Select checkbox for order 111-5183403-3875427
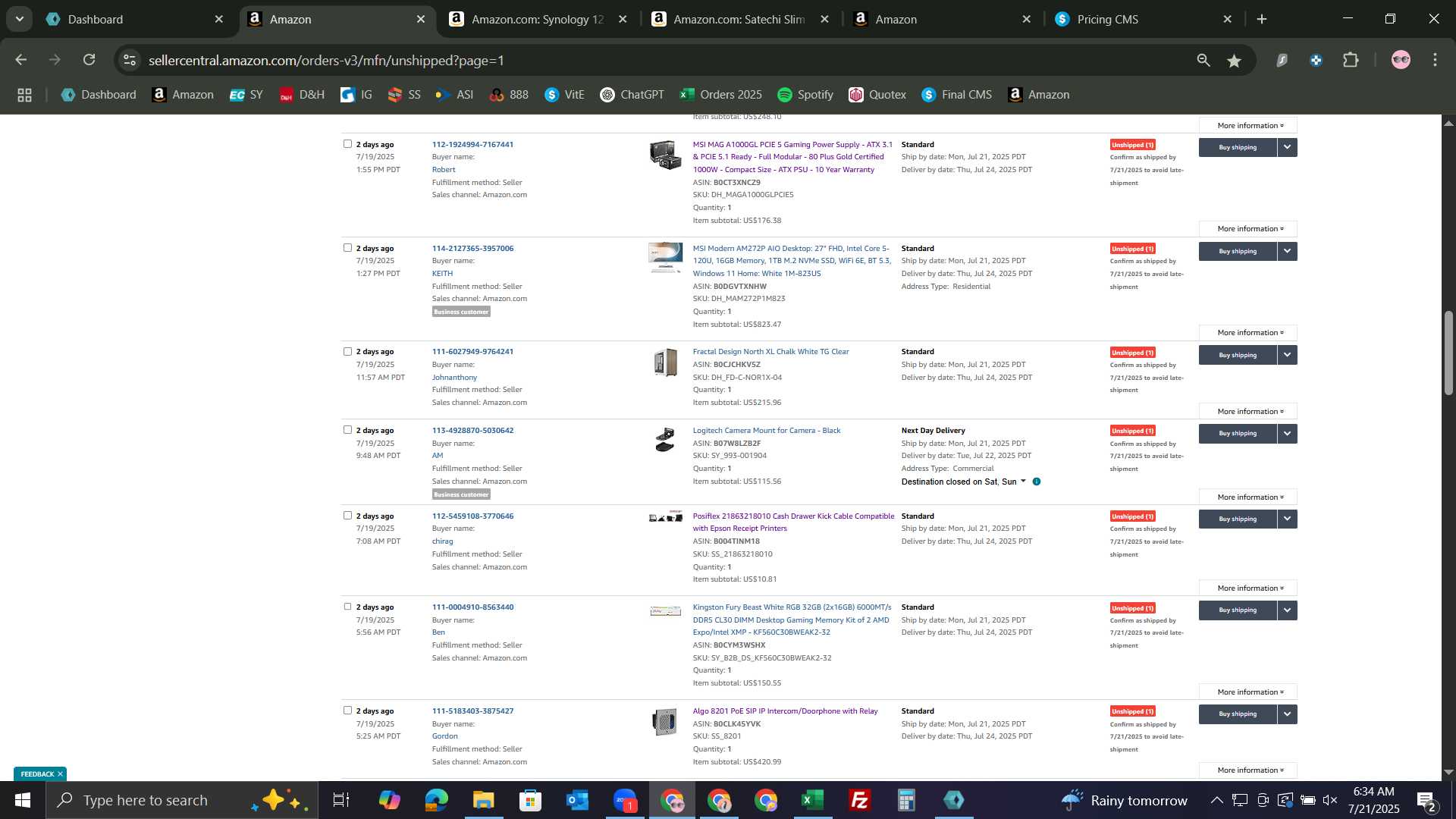1456x819 pixels. pyautogui.click(x=347, y=710)
